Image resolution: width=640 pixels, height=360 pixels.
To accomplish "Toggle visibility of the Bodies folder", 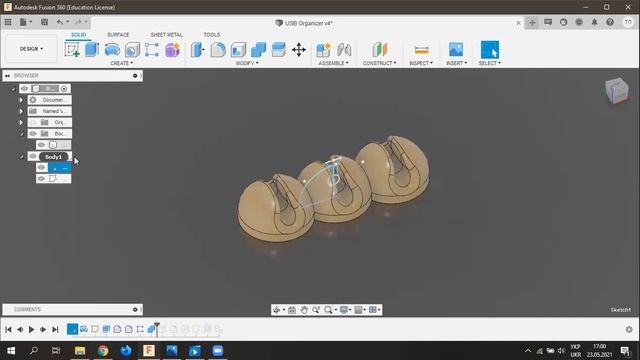I will (33, 133).
